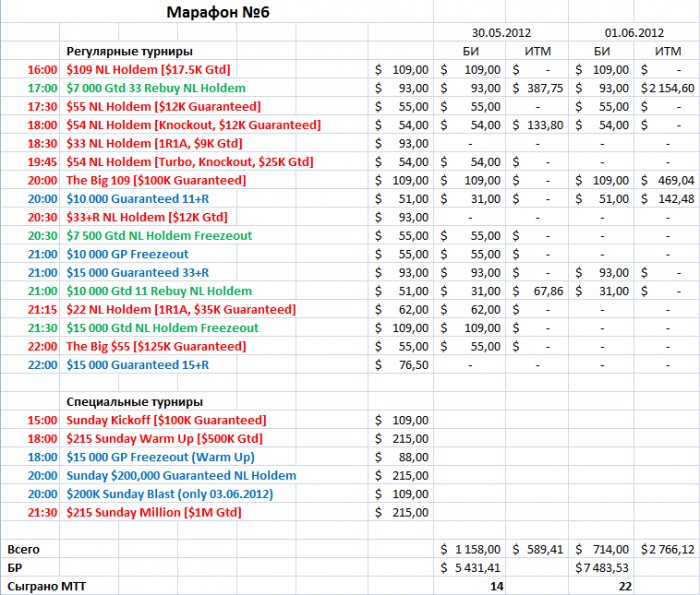Screen dimensions: 700x595
Task: Click the date header 01.06.2012
Action: [x=634, y=33]
